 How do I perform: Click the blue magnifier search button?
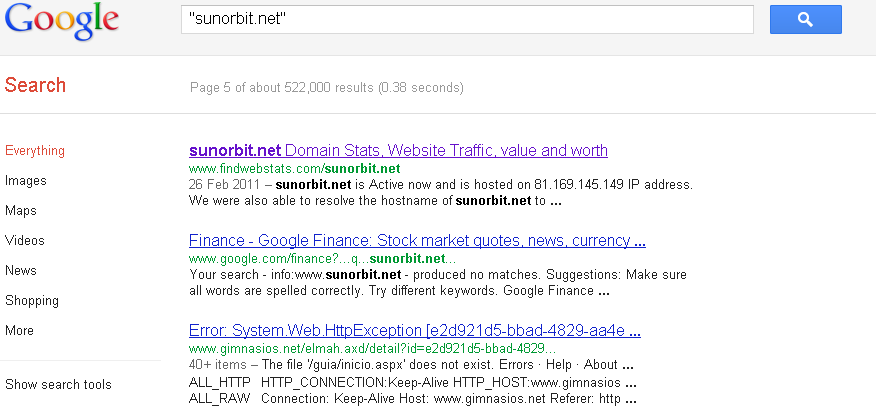pyautogui.click(x=805, y=20)
